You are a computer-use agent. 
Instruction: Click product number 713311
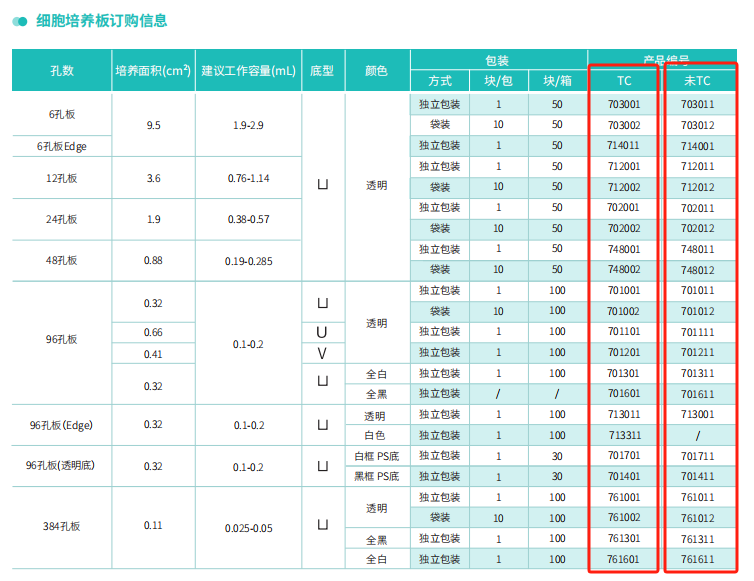[x=623, y=435]
